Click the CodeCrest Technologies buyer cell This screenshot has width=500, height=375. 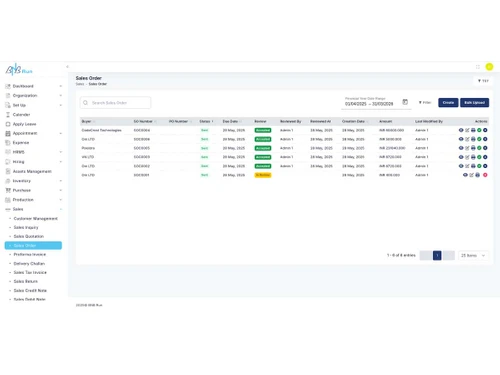(x=101, y=130)
